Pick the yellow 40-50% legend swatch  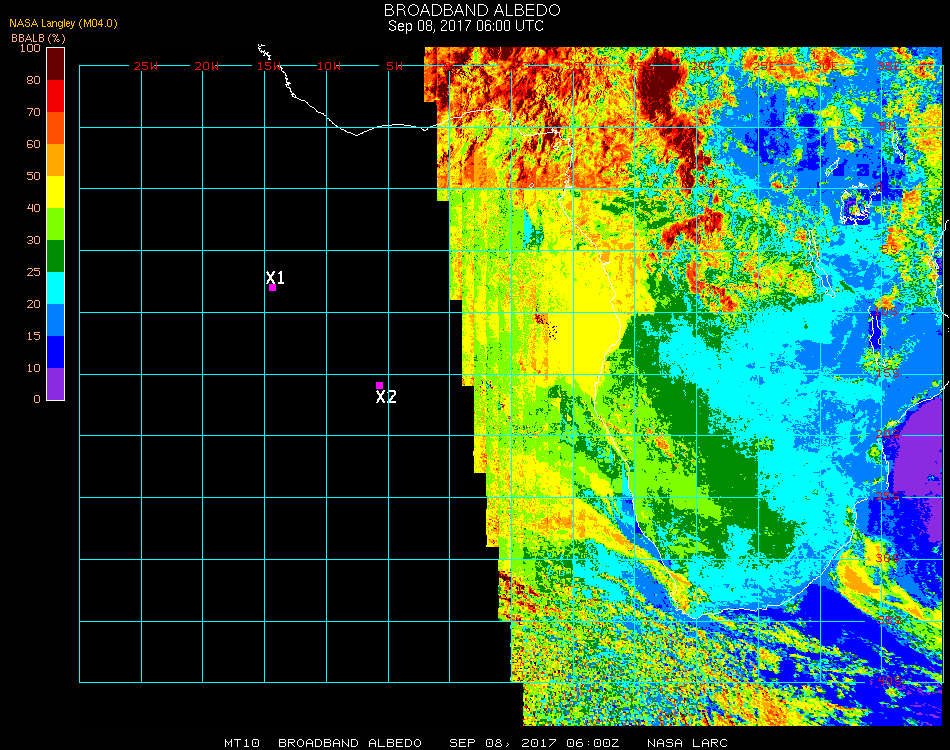click(56, 192)
